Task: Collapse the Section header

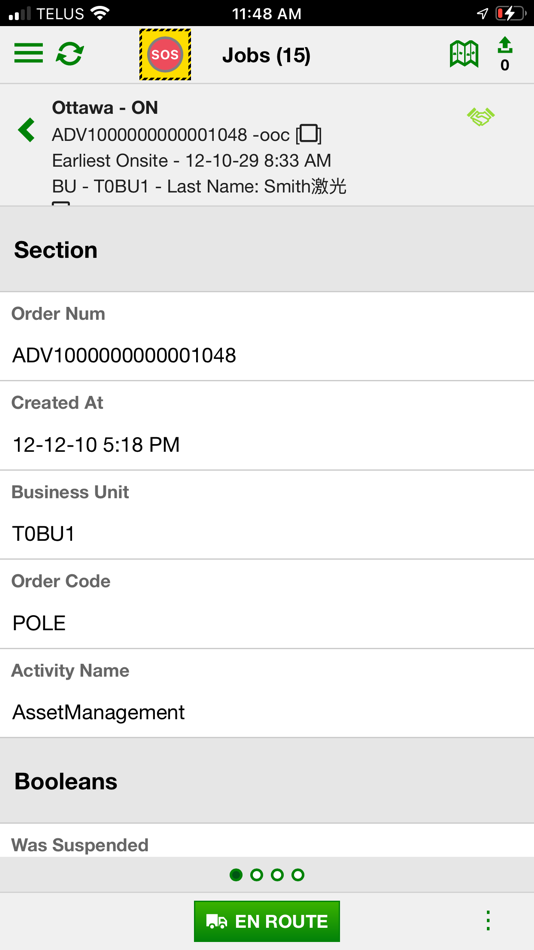Action: click(267, 250)
